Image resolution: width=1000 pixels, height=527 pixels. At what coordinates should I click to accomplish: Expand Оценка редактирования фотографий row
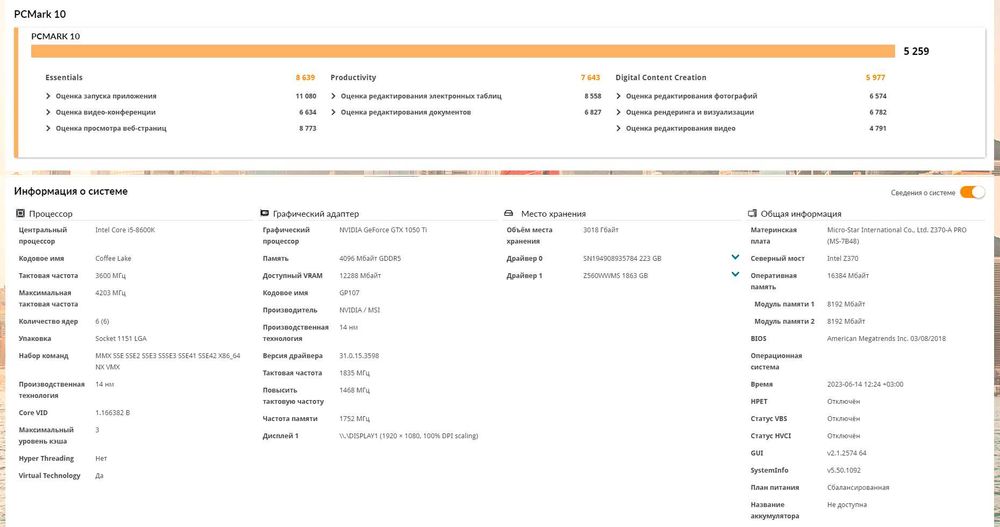618,96
